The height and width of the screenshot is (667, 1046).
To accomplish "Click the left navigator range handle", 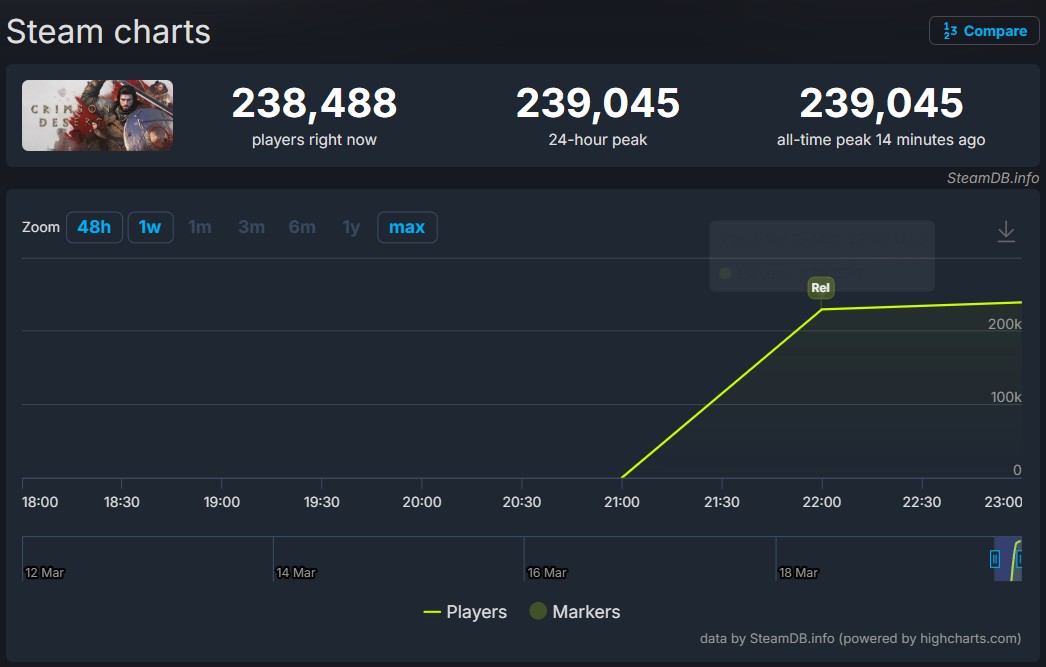I will (995, 559).
